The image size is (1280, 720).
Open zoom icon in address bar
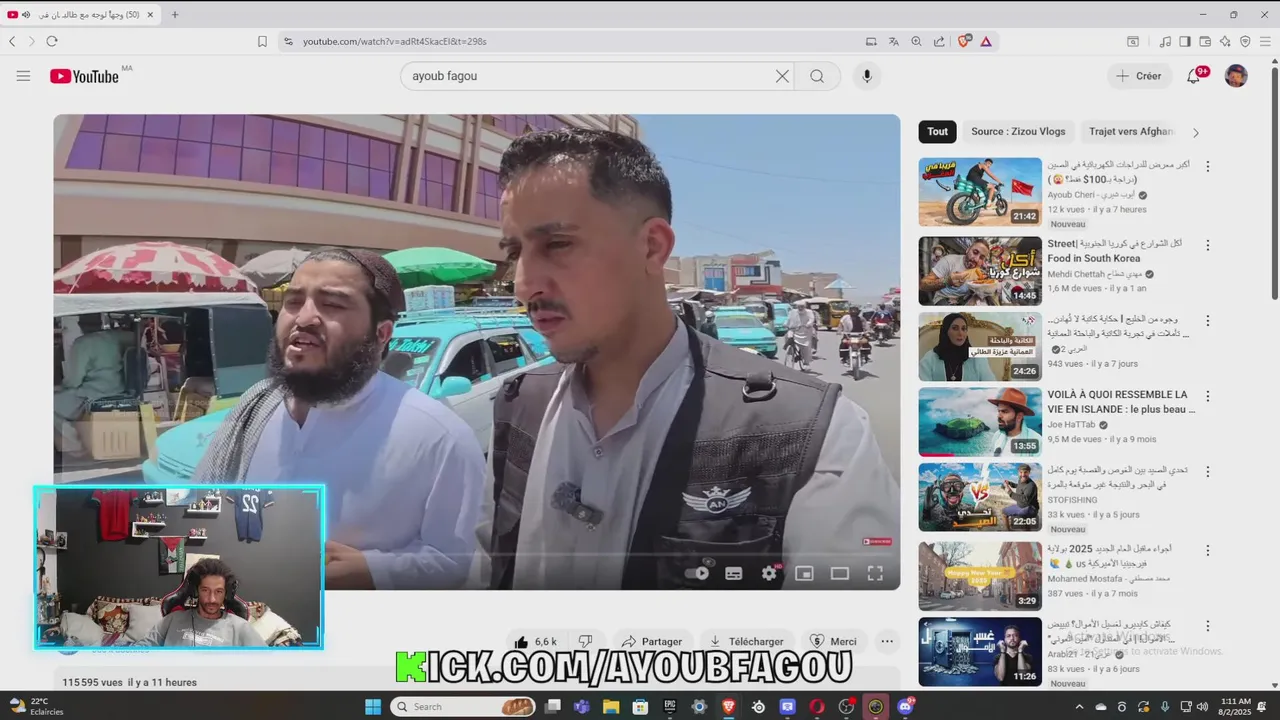pyautogui.click(x=916, y=41)
